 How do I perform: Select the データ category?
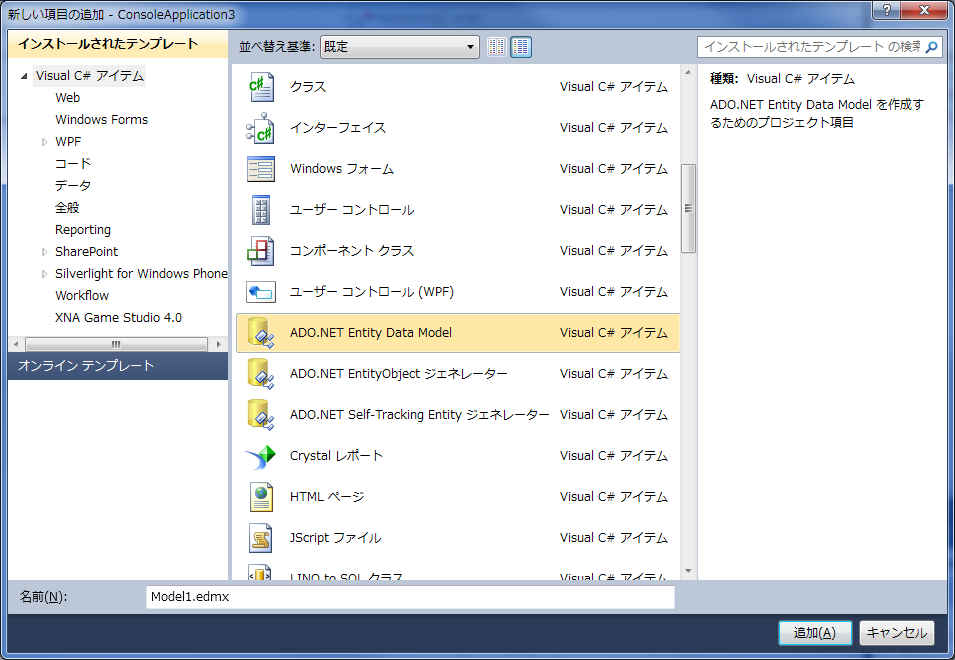coord(73,186)
